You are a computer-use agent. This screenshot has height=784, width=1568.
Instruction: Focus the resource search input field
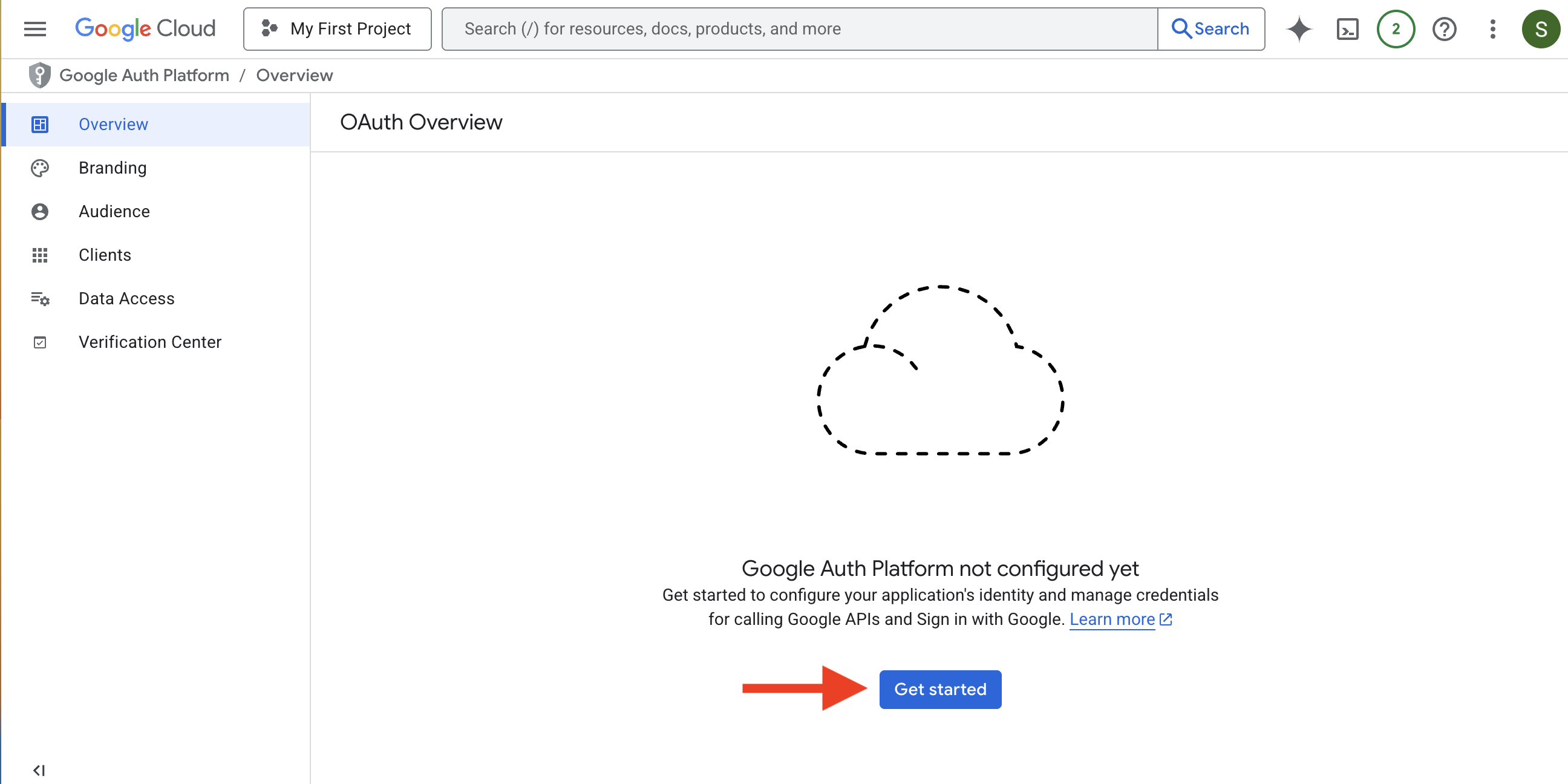[799, 28]
